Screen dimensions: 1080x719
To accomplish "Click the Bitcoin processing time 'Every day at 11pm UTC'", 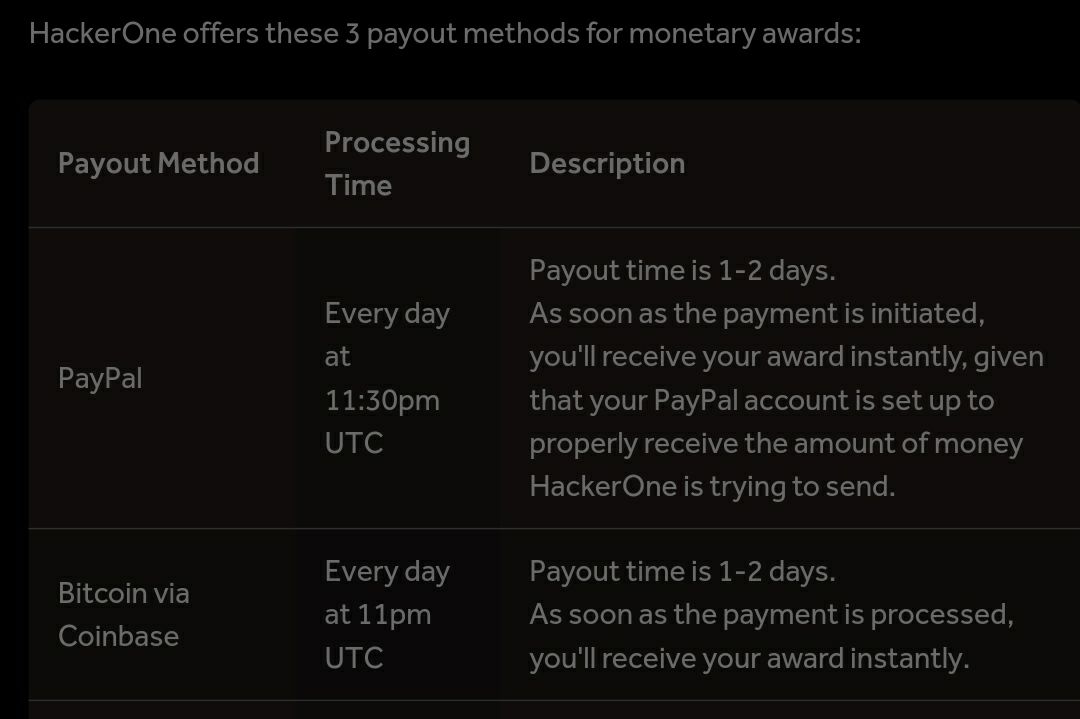I will click(x=387, y=614).
